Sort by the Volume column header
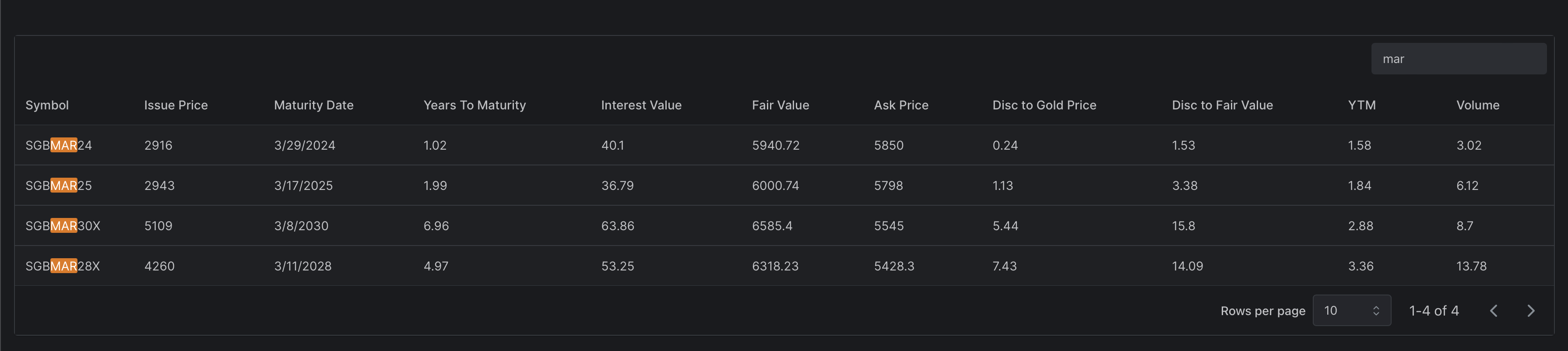The height and width of the screenshot is (351, 1568). click(x=1477, y=105)
